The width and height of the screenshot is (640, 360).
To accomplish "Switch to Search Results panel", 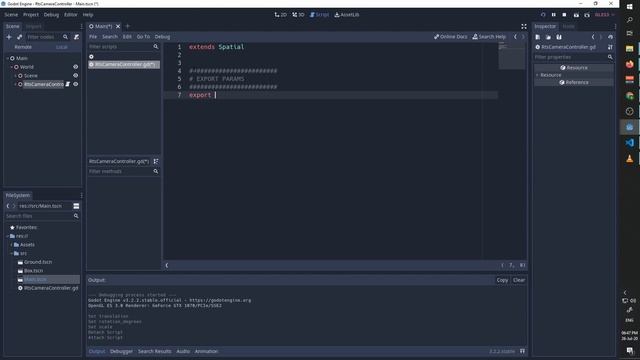I will (155, 351).
